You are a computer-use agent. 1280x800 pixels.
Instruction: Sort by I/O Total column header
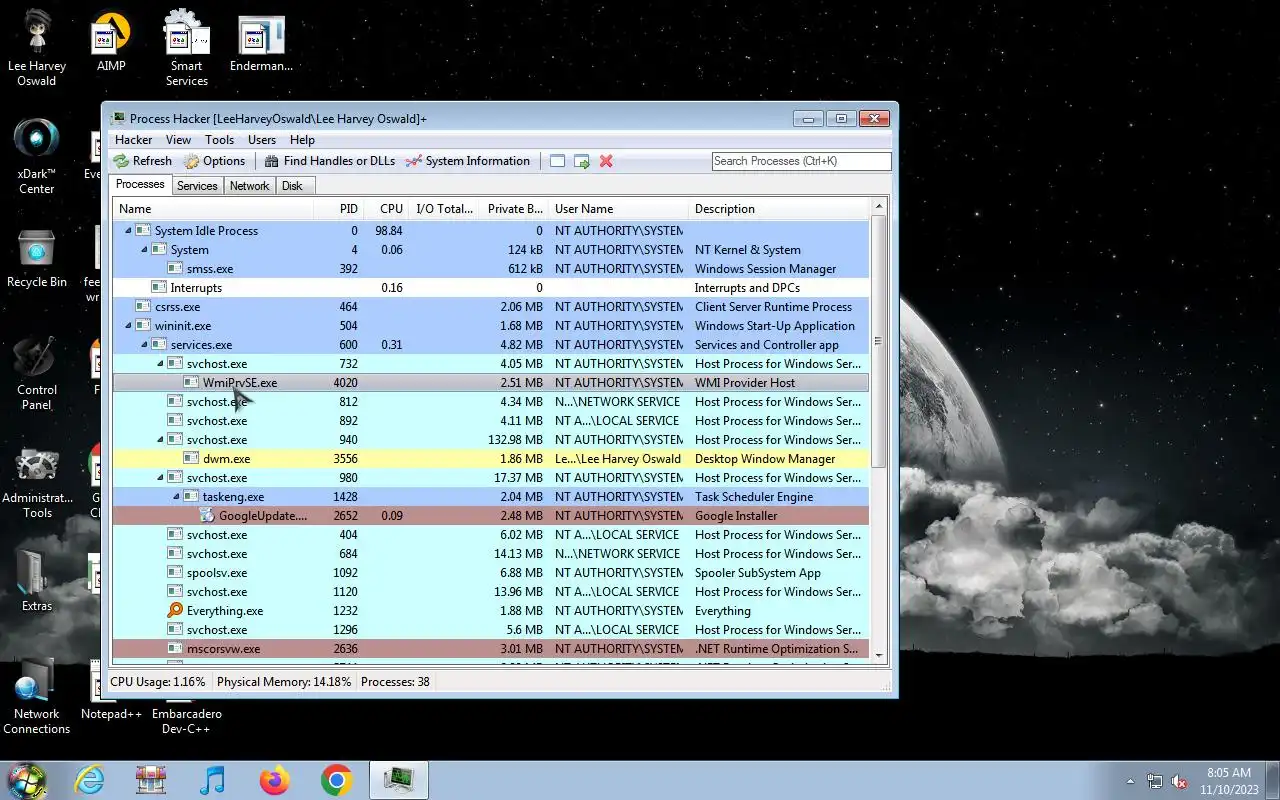tap(443, 209)
